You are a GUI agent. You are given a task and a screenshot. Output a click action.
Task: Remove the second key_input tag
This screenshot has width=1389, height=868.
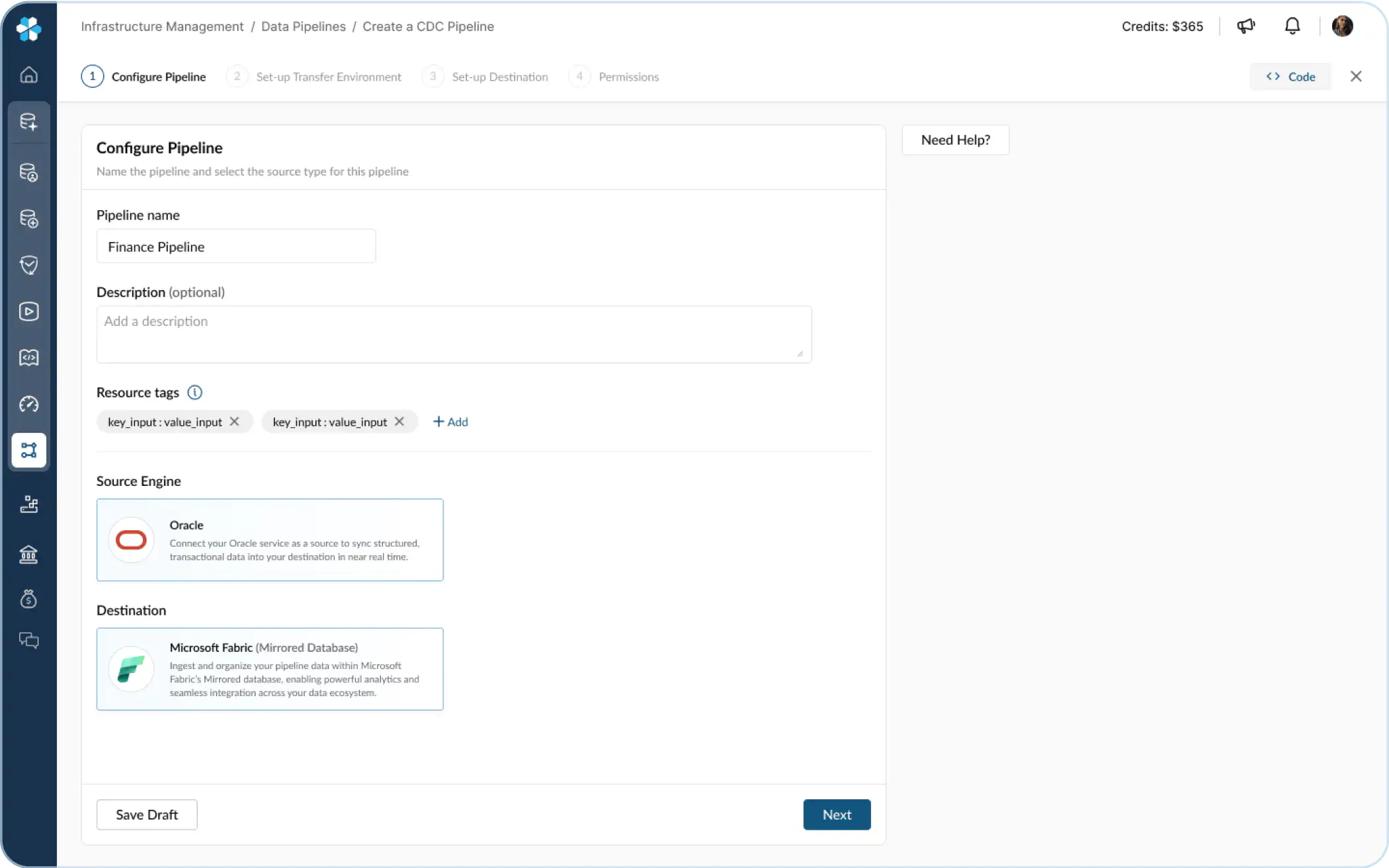[x=399, y=422]
